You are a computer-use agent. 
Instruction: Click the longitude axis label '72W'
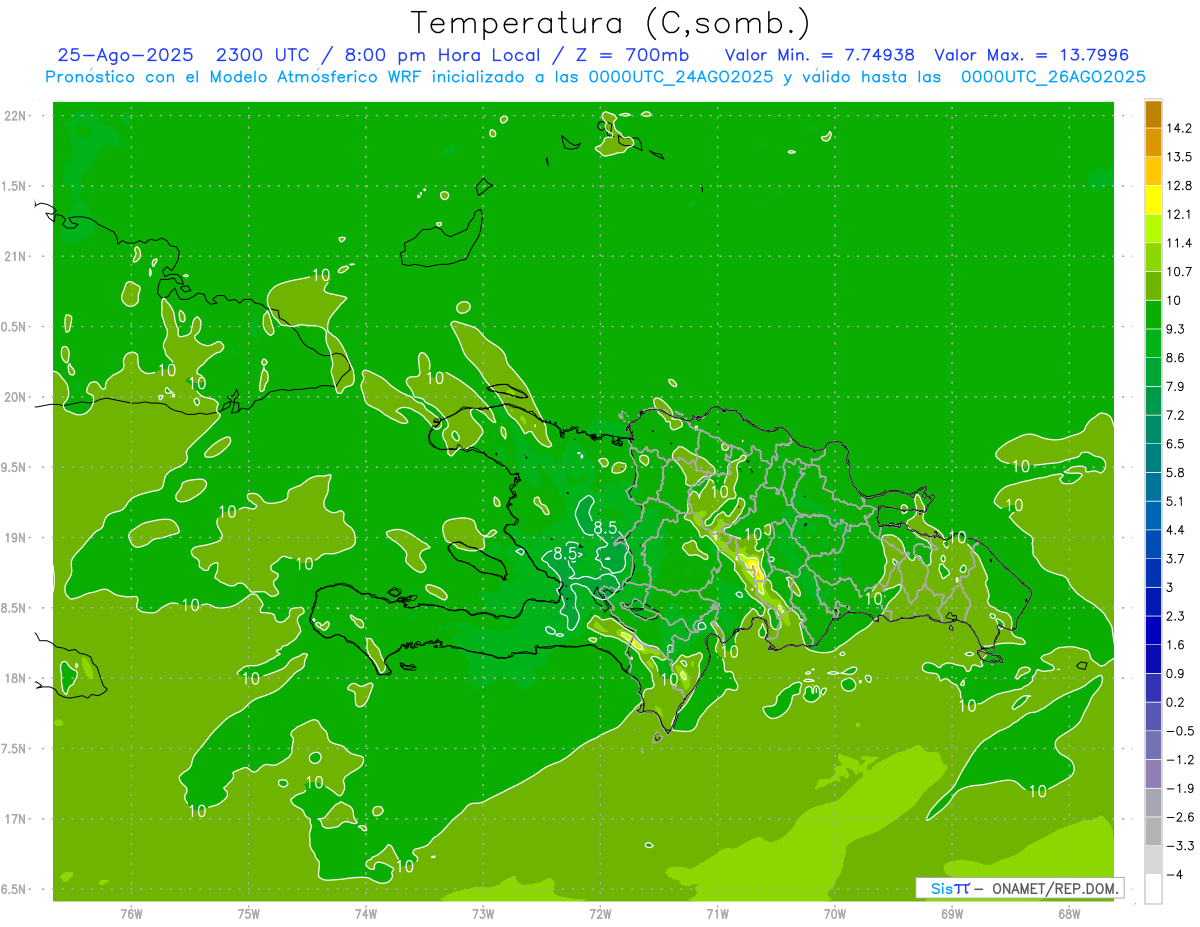coord(600,914)
